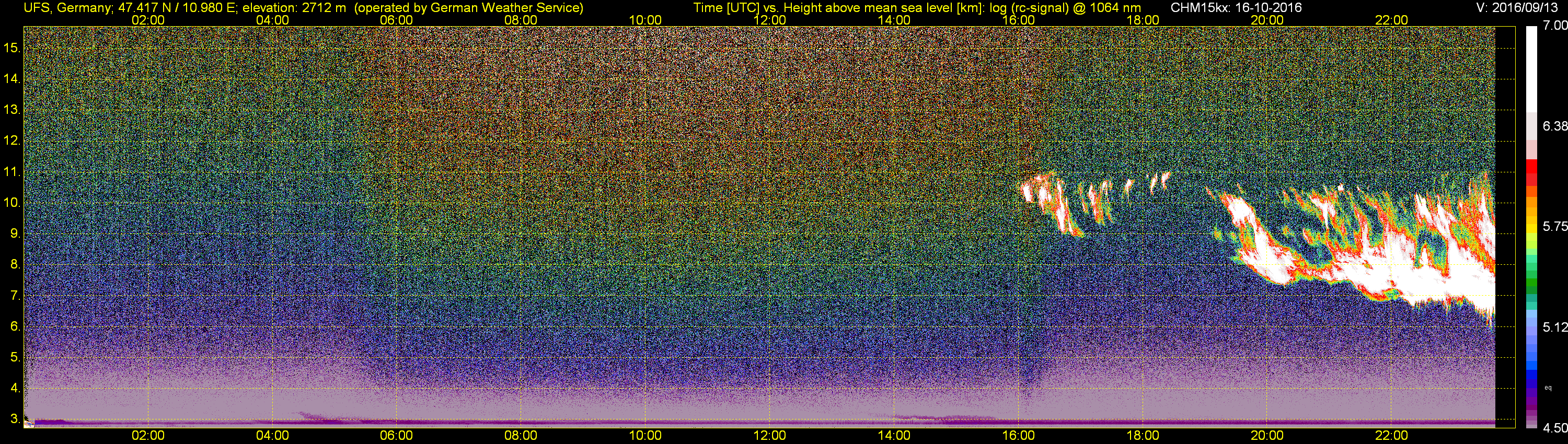1568x444 pixels.
Task: Click the 7.00 colorbar maximum label
Action: point(1555,26)
